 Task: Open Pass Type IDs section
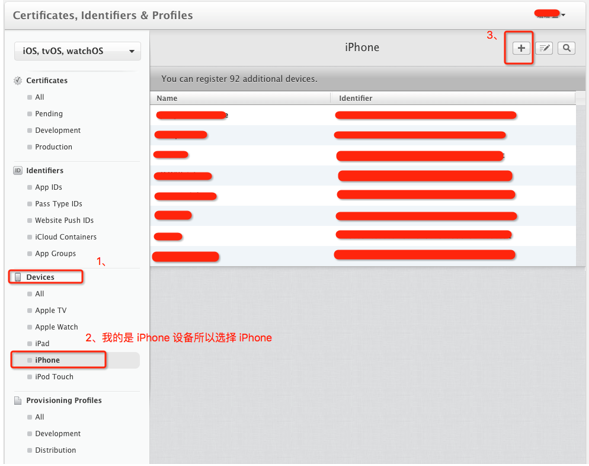pos(59,204)
